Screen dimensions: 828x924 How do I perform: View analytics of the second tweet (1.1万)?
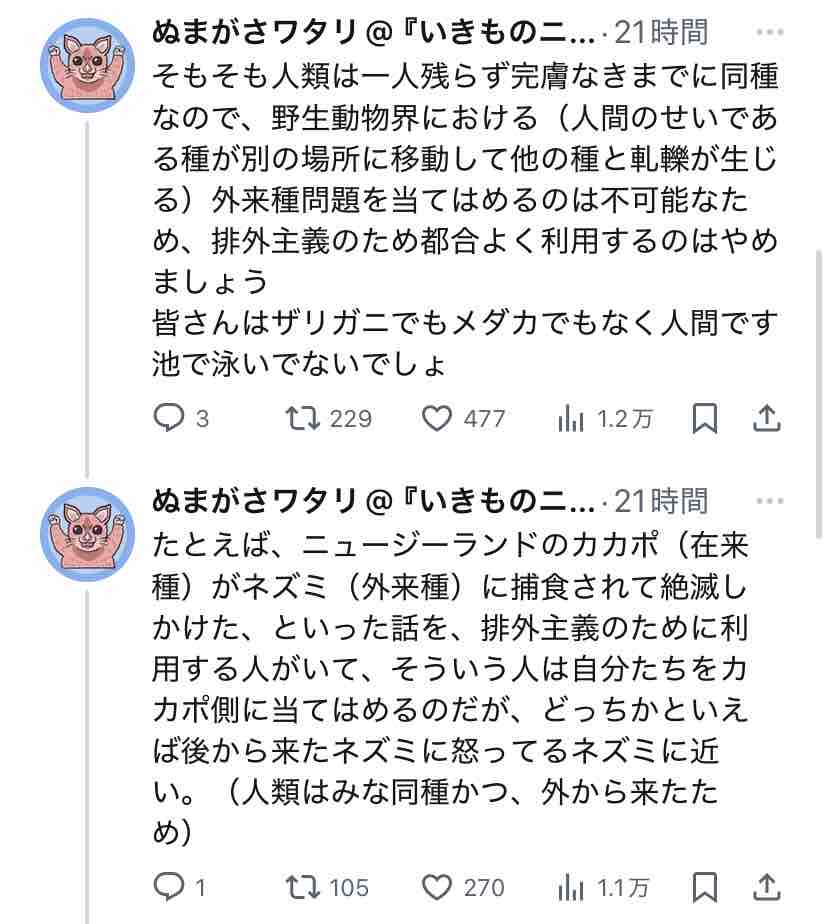click(571, 886)
